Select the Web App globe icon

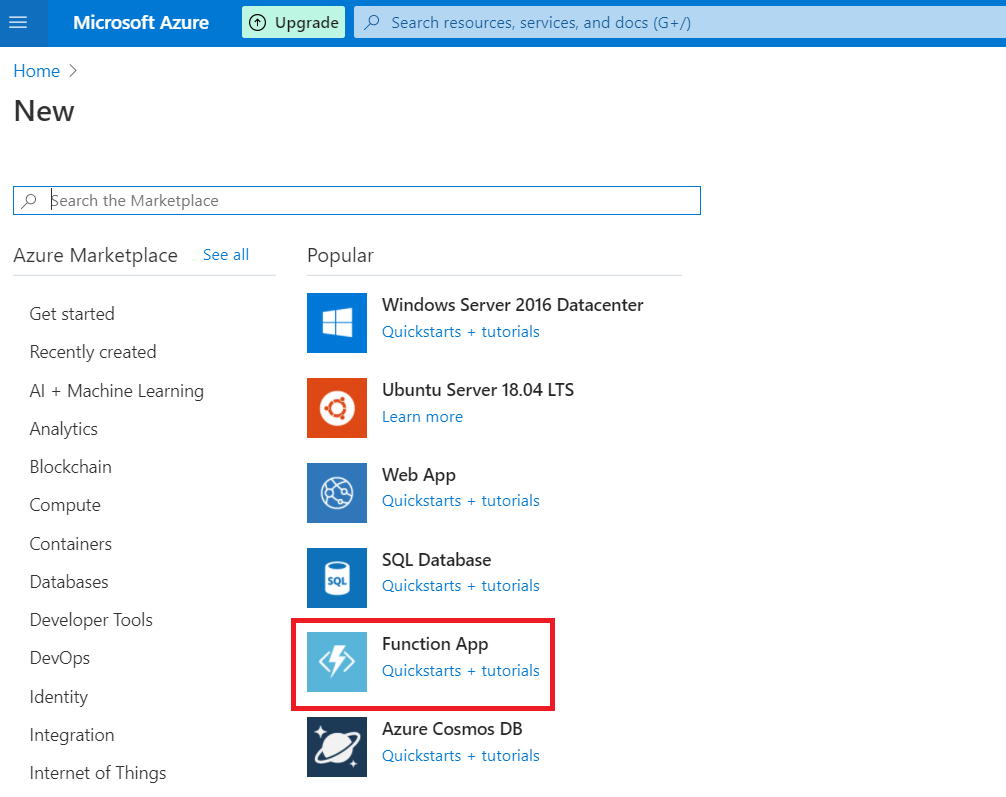(x=337, y=493)
